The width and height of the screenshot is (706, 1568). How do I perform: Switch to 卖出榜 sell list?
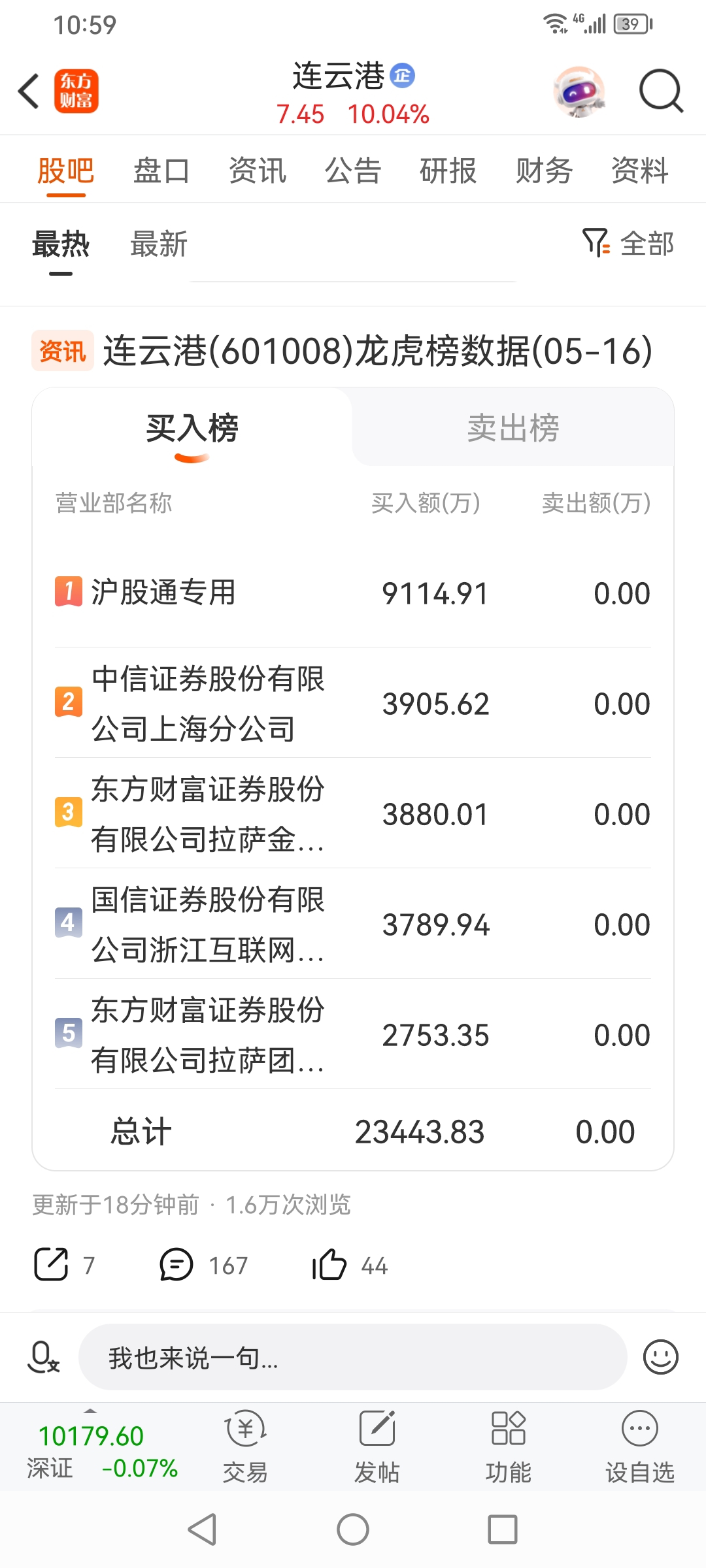(513, 428)
